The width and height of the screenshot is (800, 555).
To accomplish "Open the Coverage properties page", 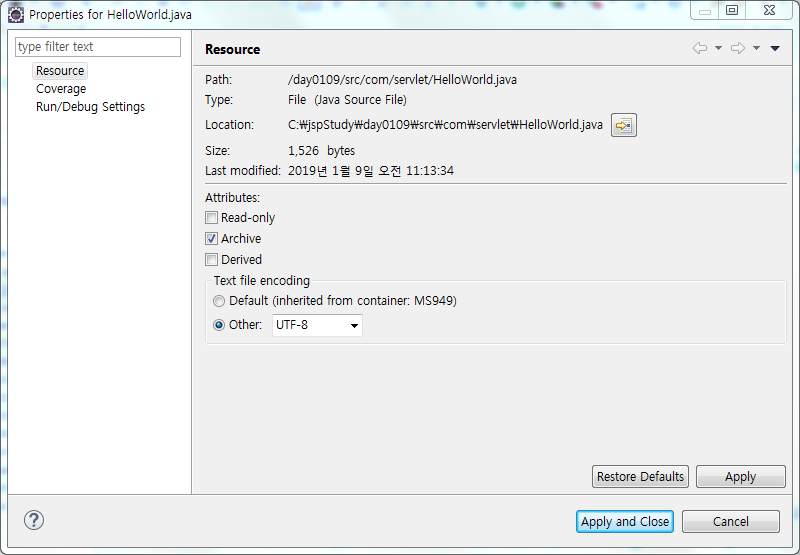I will (61, 89).
